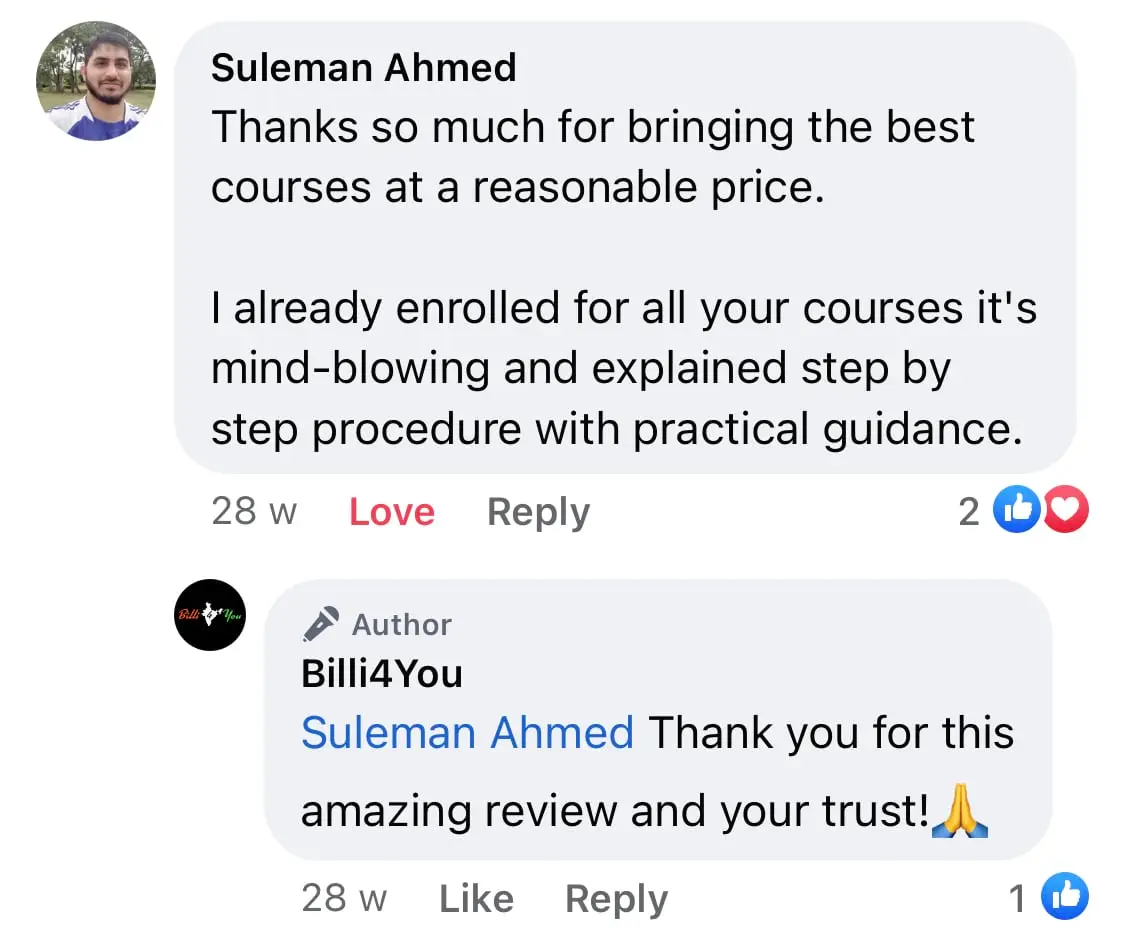Viewport: 1125px width, 936px height.
Task: Click the comment text about reasonable price courses
Action: point(592,157)
